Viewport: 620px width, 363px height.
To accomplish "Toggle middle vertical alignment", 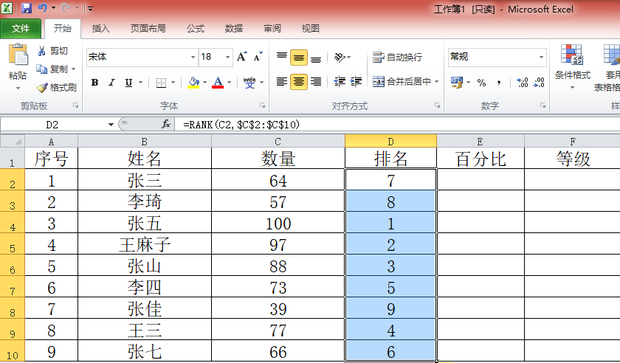I will pyautogui.click(x=299, y=58).
